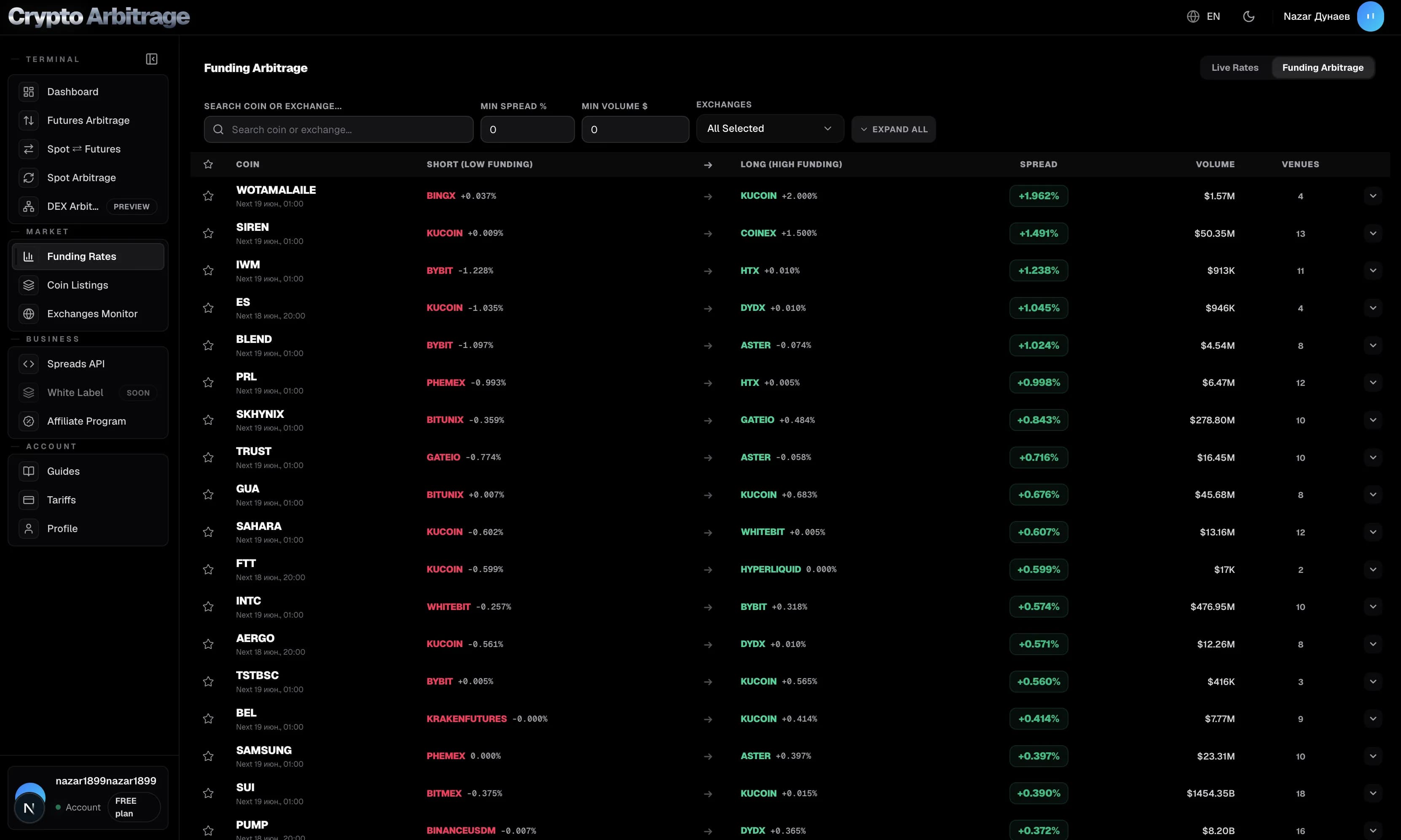
Task: Favorite the INTC row star
Action: coord(208,607)
